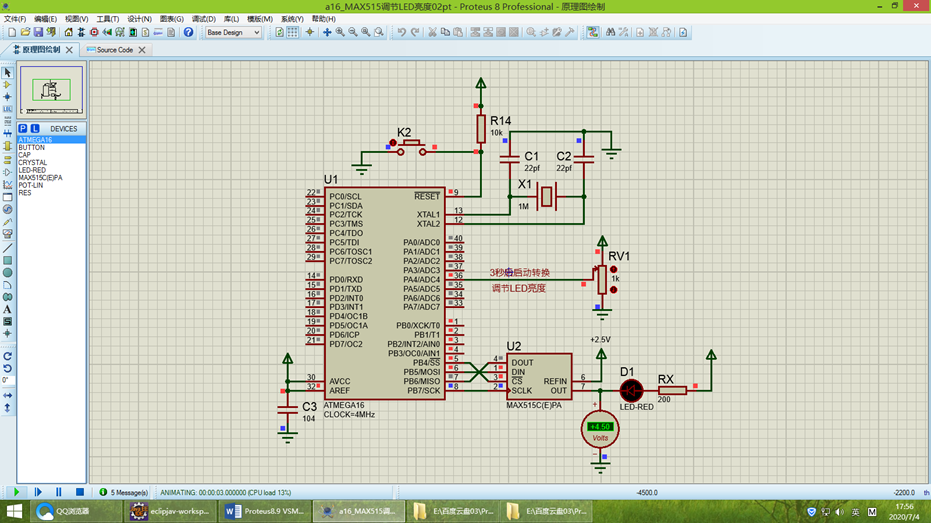Click Rotate Clockwise icon
This screenshot has width=931, height=524.
pos(7,357)
